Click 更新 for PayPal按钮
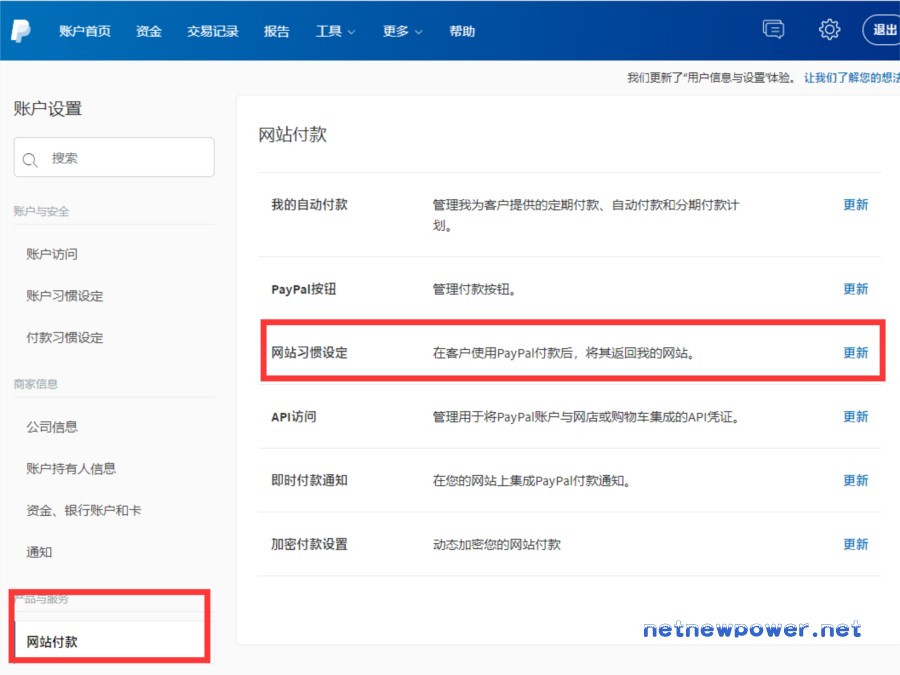The width and height of the screenshot is (900, 675). (855, 289)
